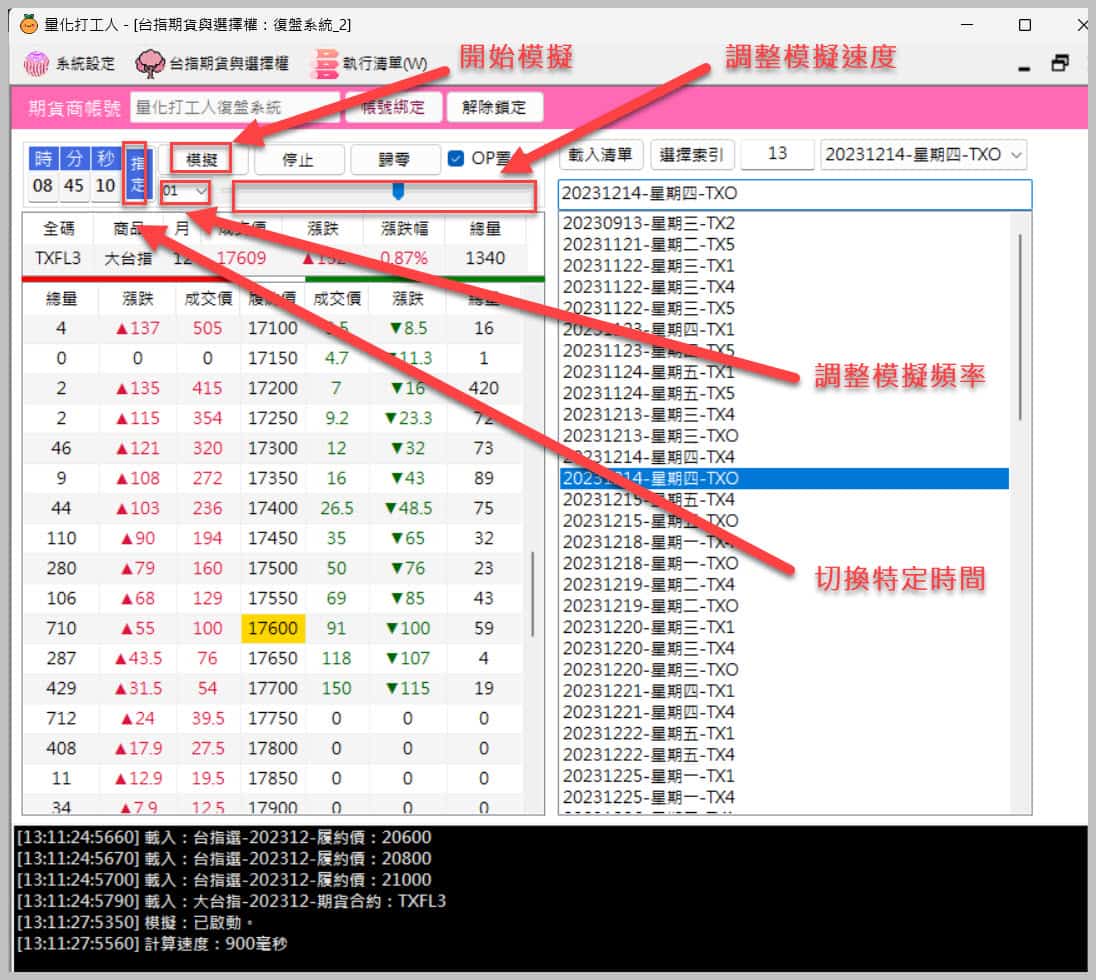Open the 系統設定 menu

click(x=70, y=64)
